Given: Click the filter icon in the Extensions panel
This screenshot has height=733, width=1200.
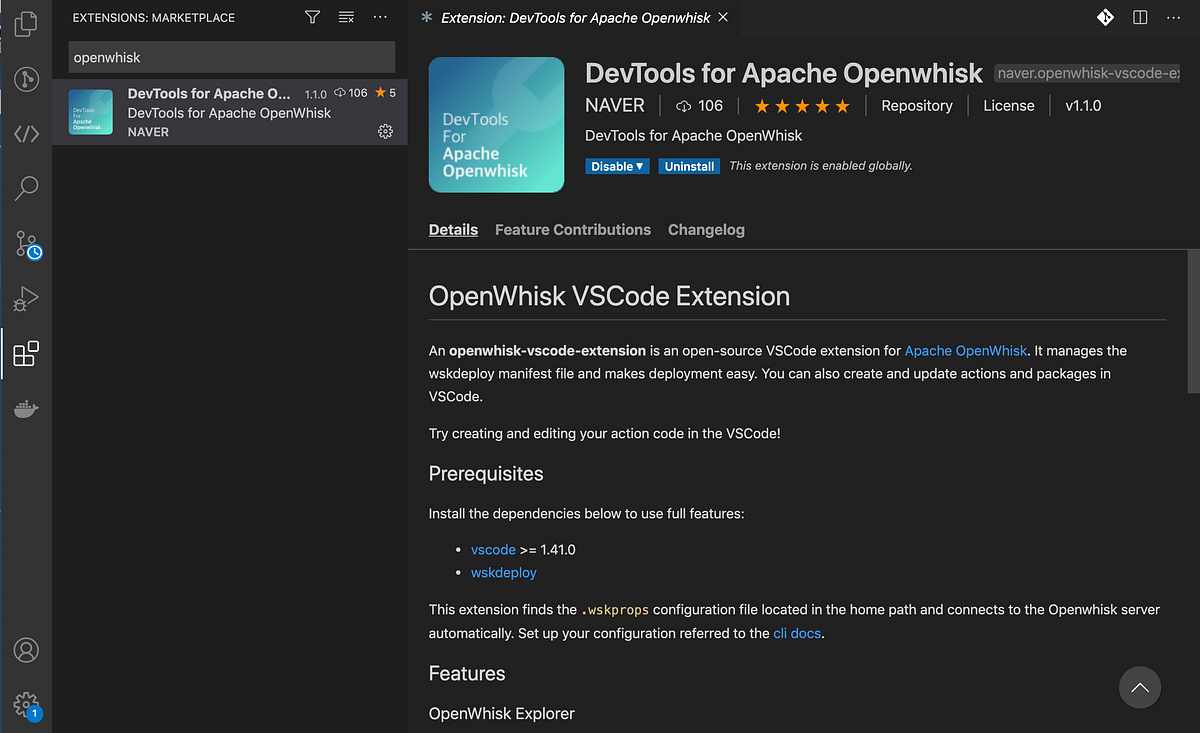Looking at the screenshot, I should point(312,17).
